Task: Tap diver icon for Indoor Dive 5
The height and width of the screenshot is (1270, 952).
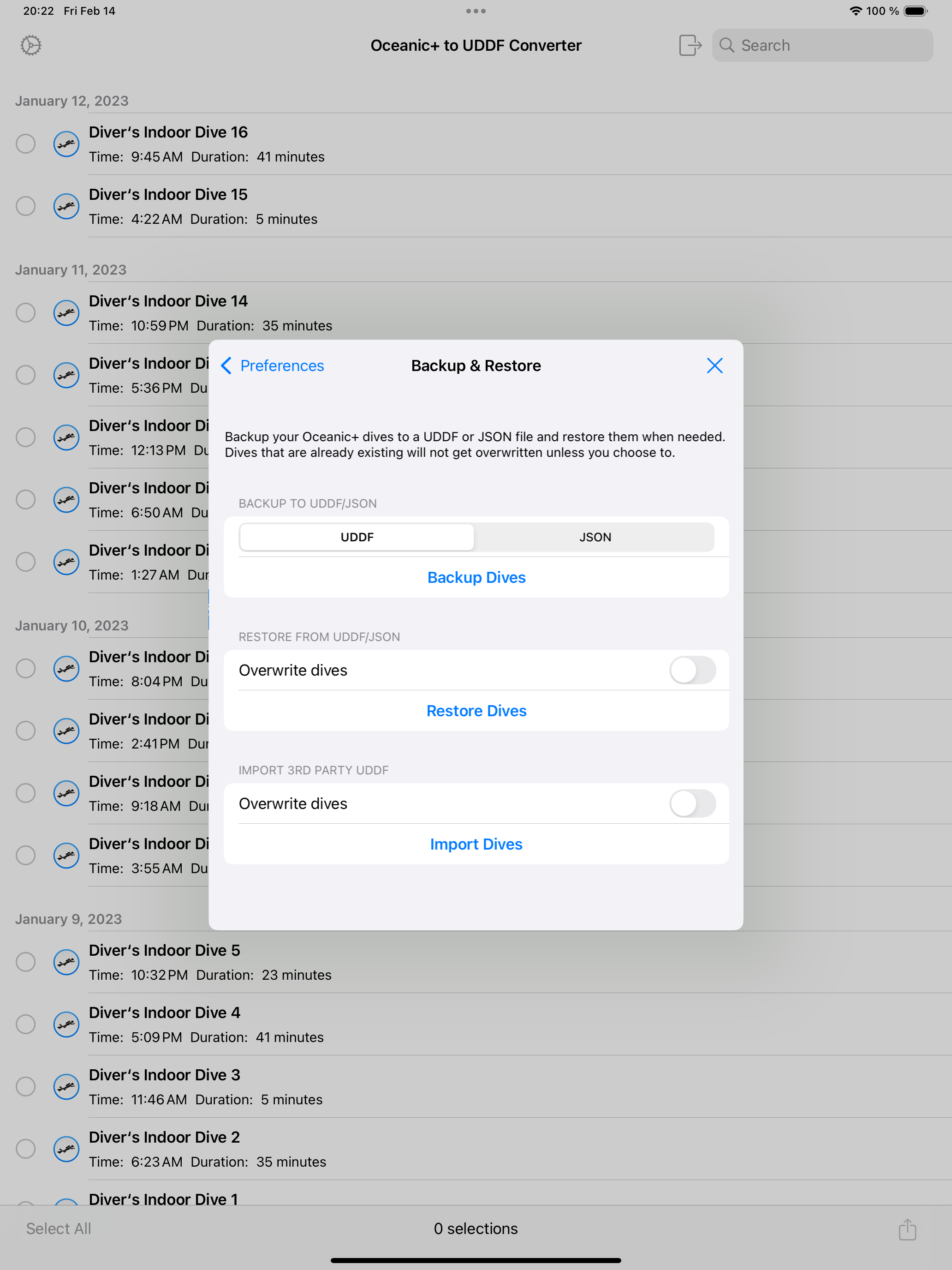Action: pos(66,962)
